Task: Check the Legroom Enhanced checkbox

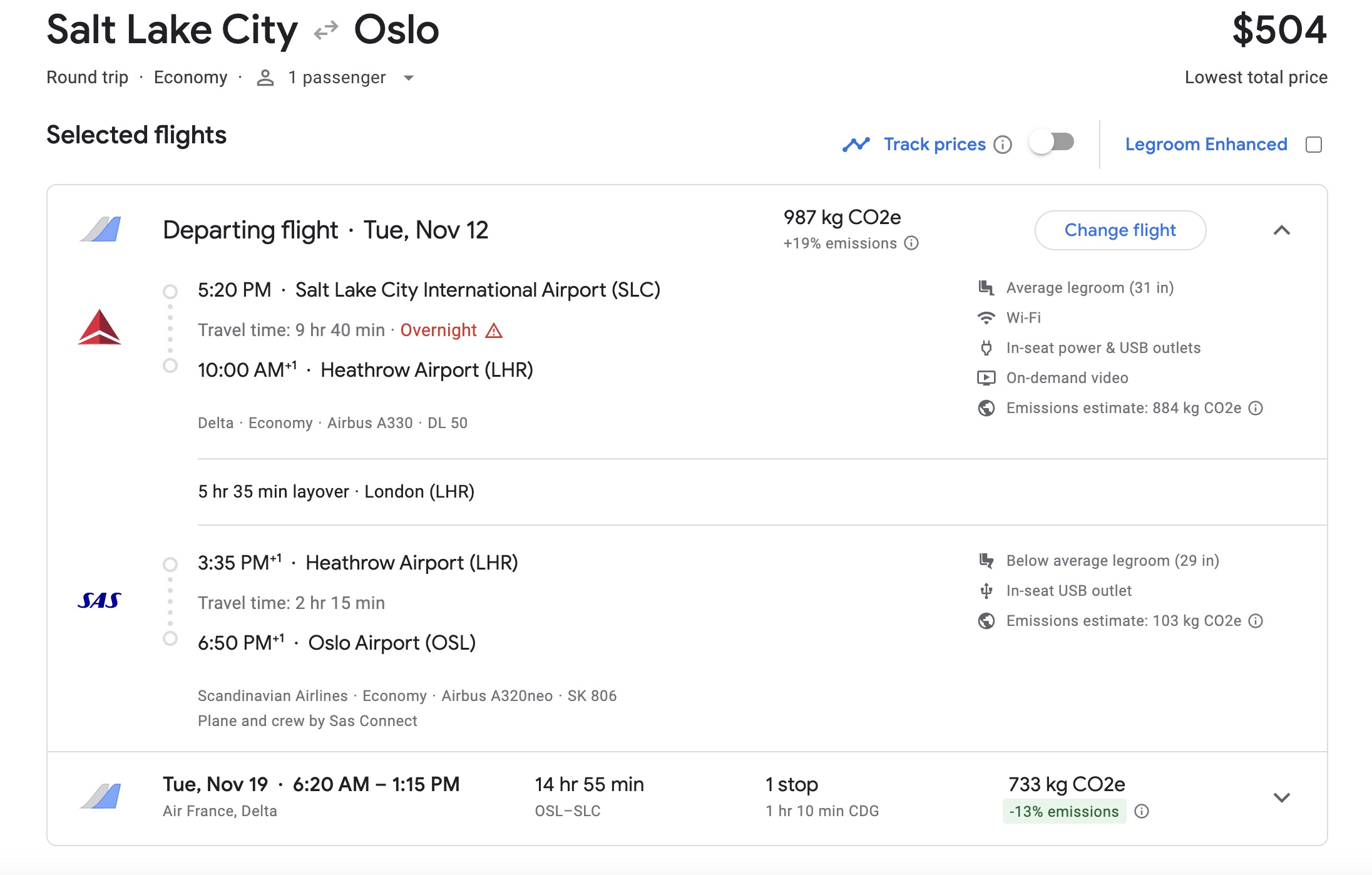Action: tap(1314, 144)
